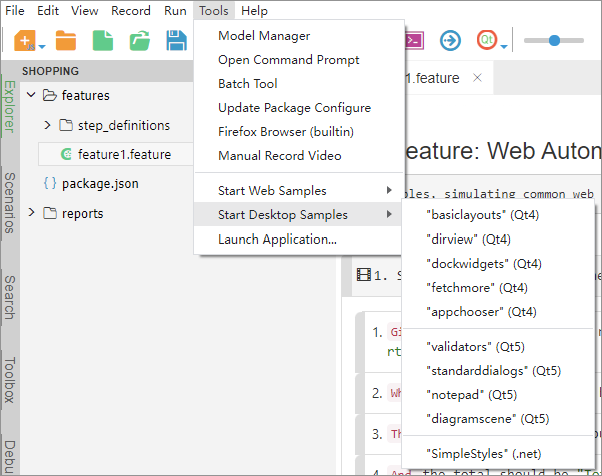Click the purple command prompt icon
Viewport: 602px width, 476px height.
[415, 40]
